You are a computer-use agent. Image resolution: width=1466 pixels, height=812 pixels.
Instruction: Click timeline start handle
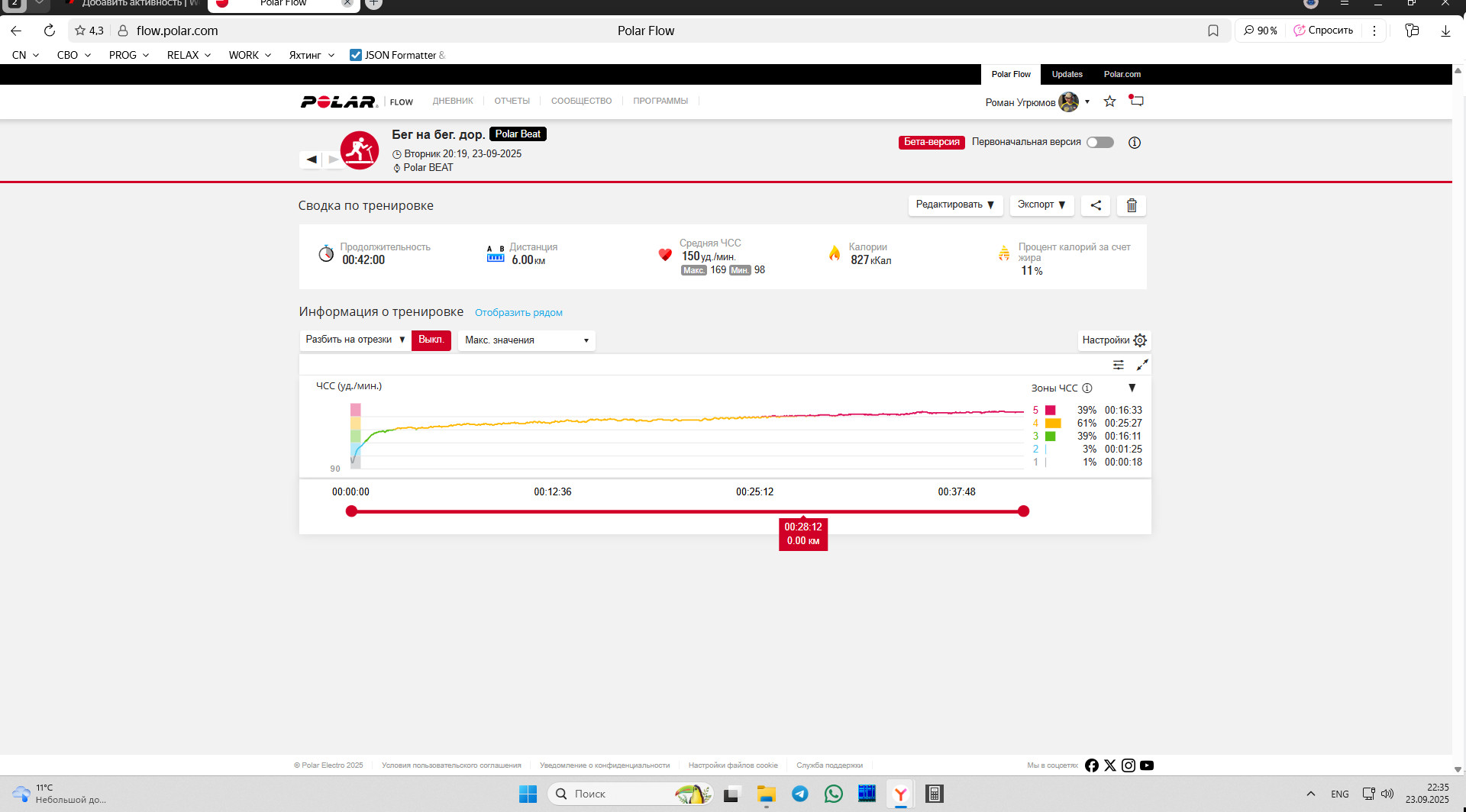pos(351,511)
